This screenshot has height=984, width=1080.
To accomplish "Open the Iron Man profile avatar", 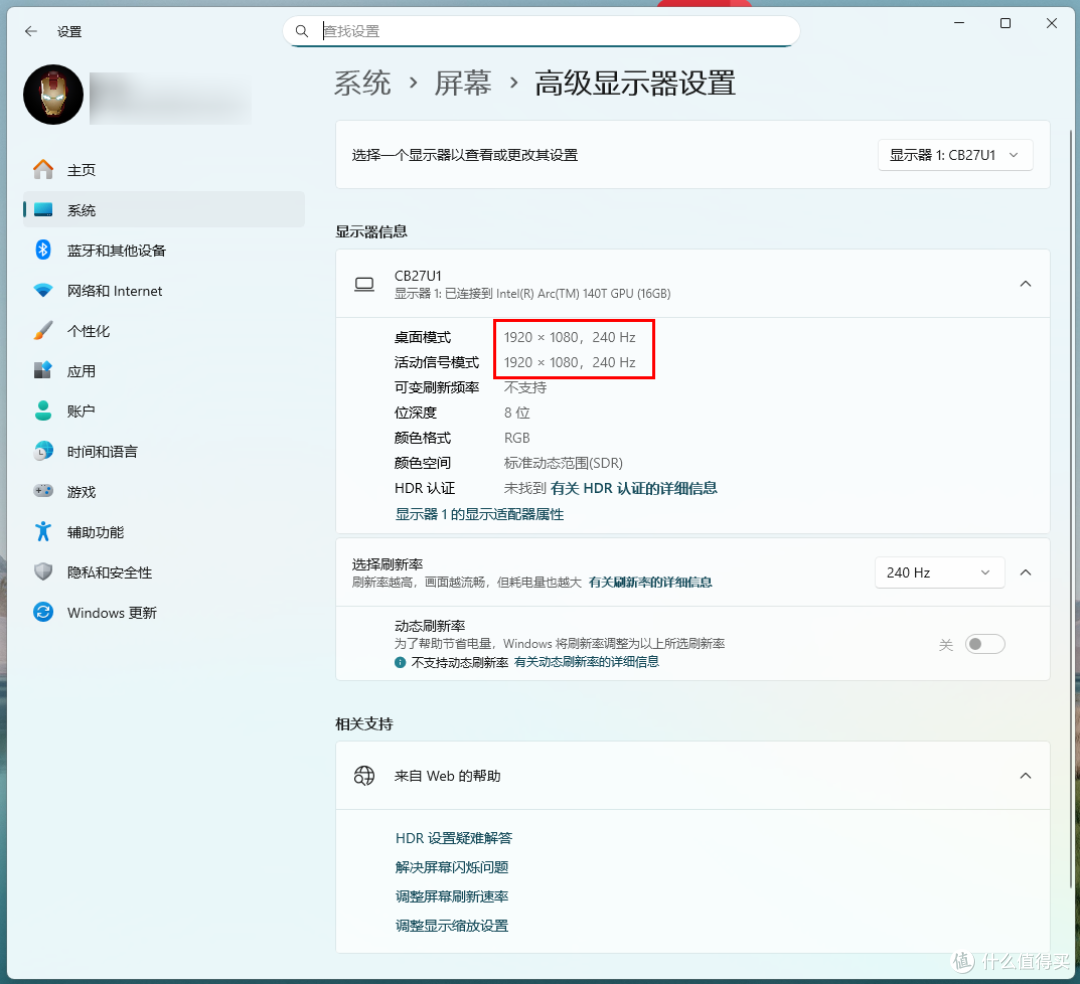I will point(53,94).
